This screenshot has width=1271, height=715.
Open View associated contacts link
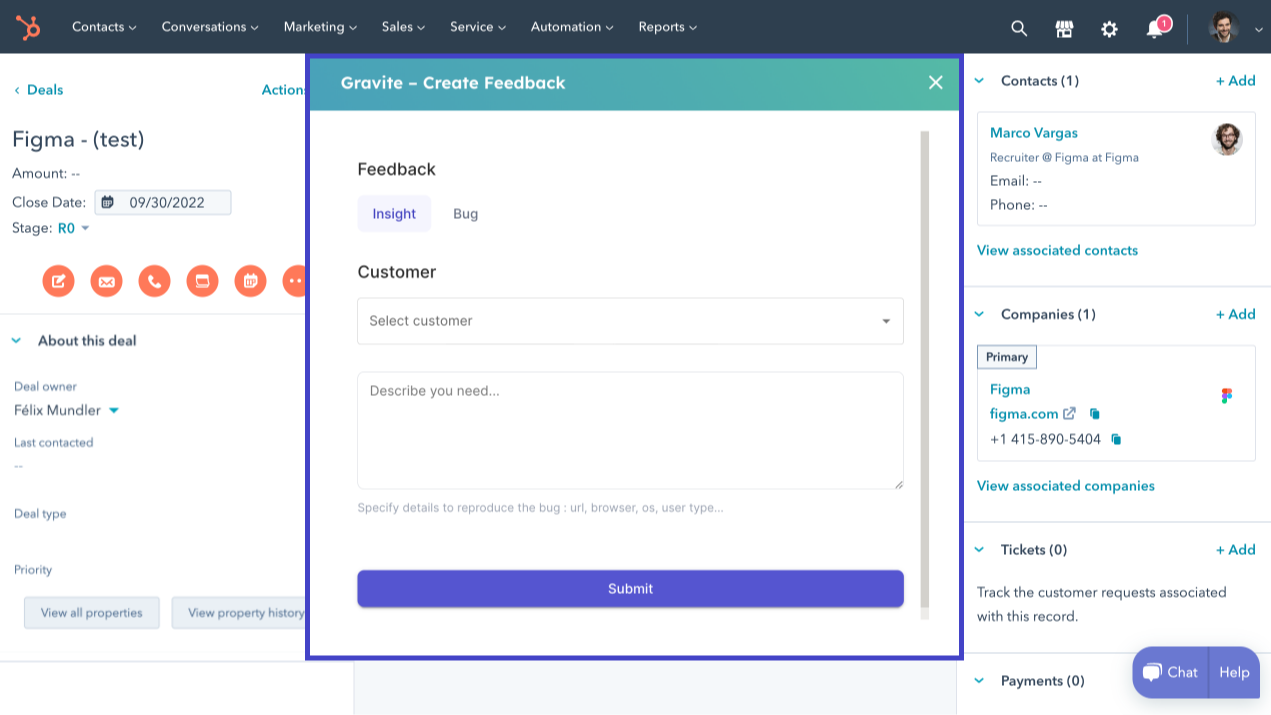click(1057, 250)
